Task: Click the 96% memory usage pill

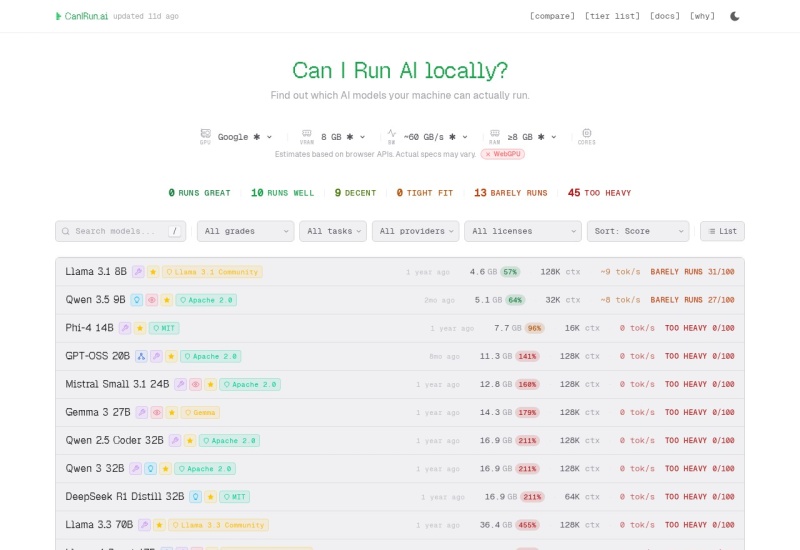Action: coord(534,328)
